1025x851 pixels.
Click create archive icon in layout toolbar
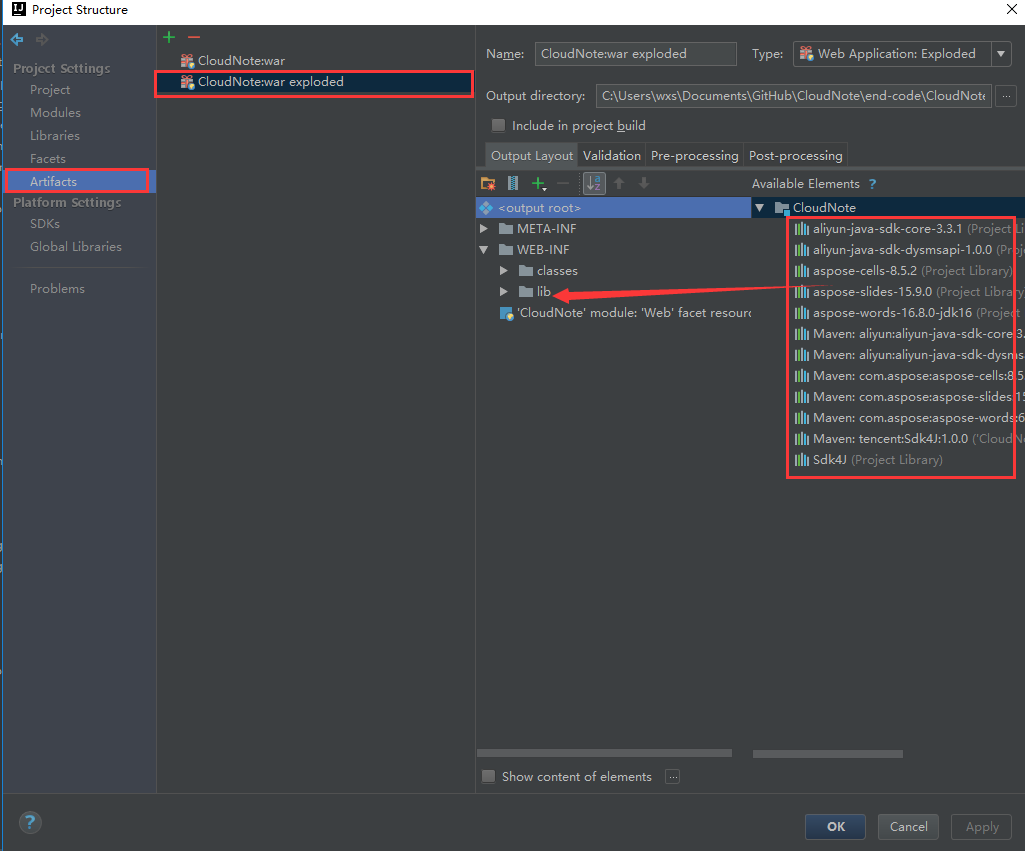512,184
